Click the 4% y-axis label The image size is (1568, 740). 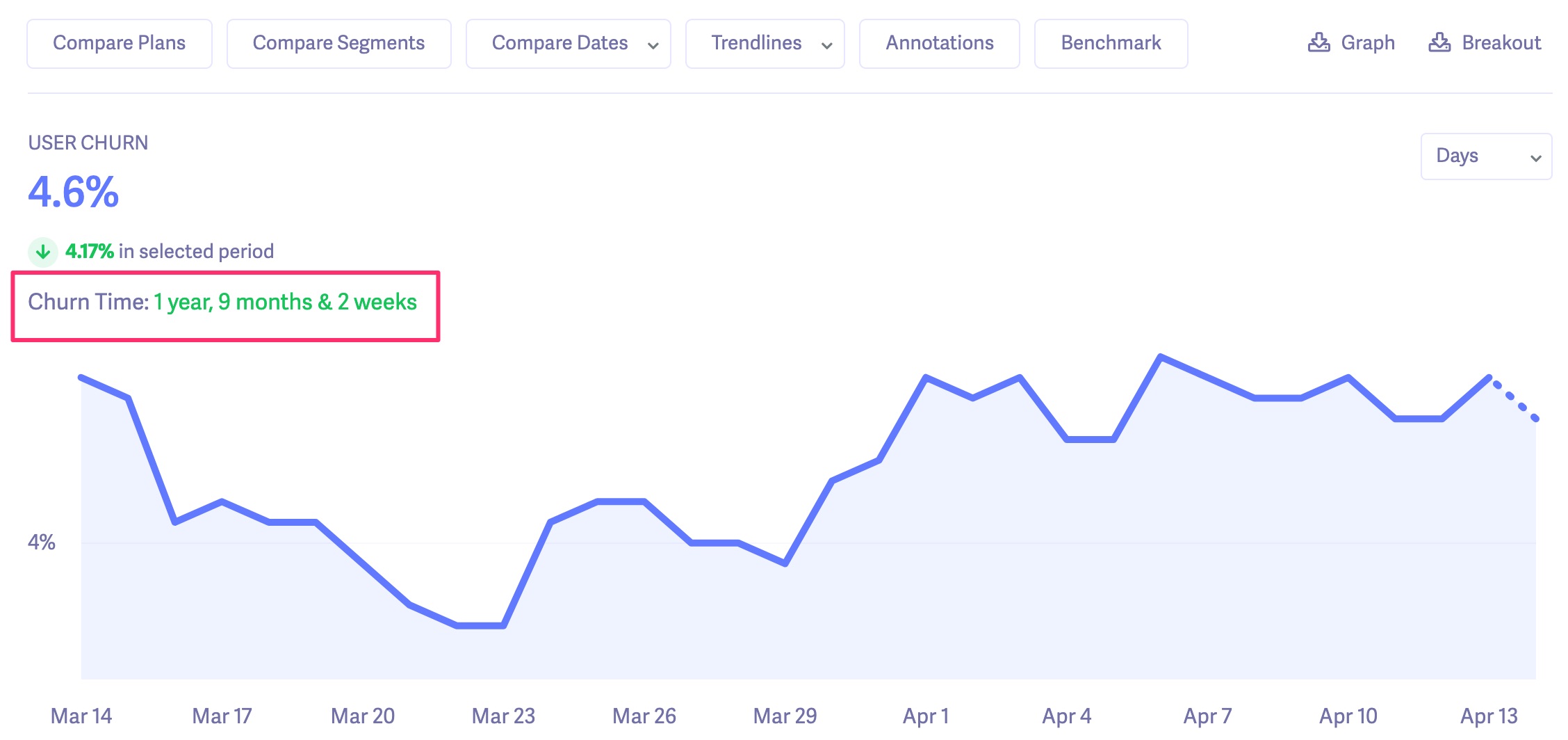tap(42, 542)
